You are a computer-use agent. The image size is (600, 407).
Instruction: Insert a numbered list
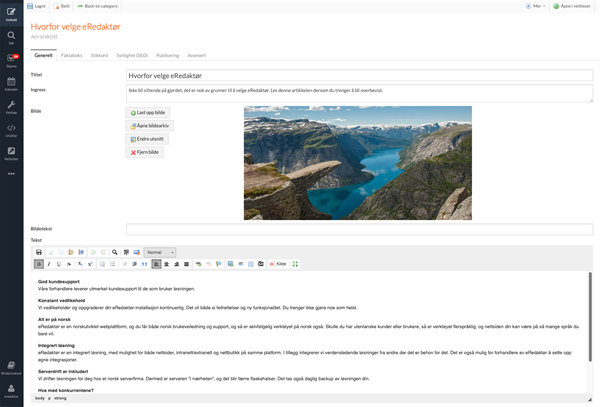[x=102, y=264]
